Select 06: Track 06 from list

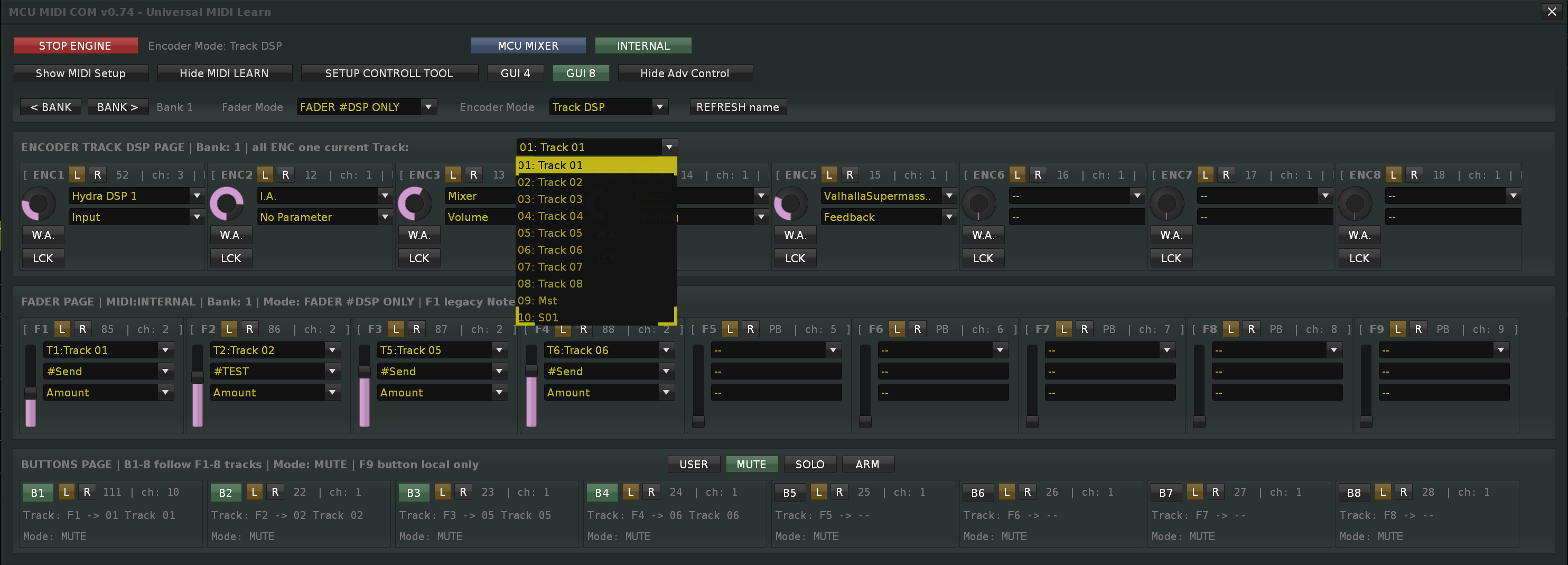pyautogui.click(x=596, y=250)
